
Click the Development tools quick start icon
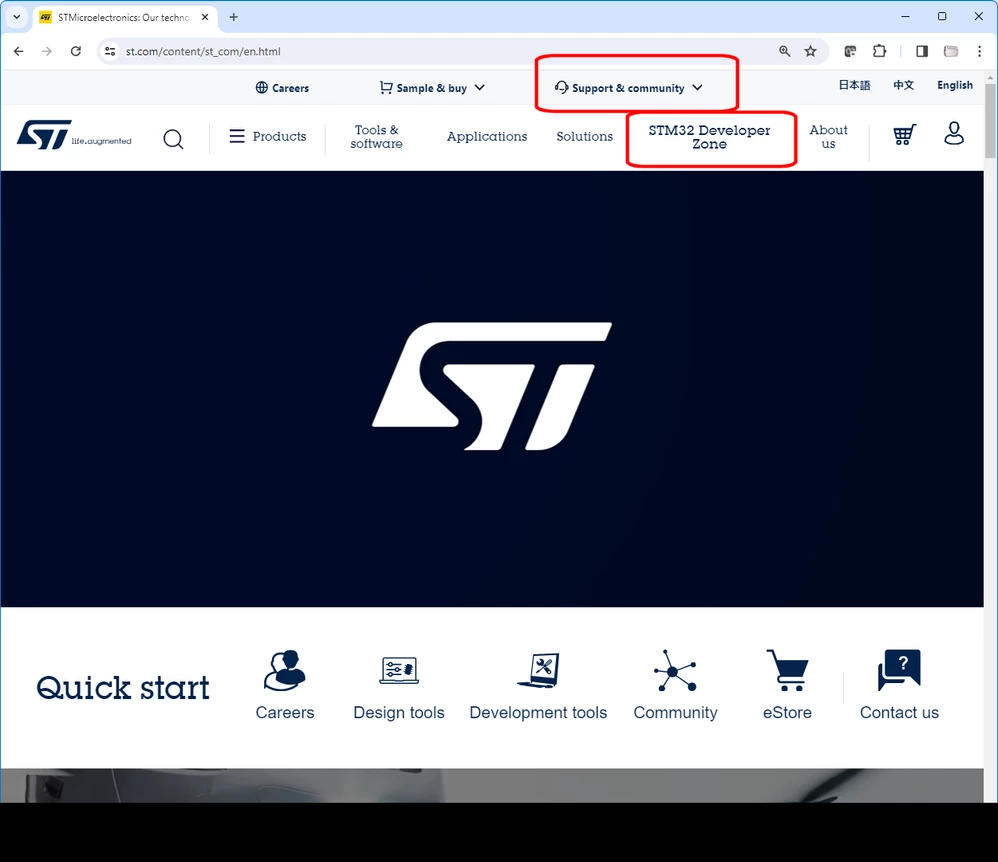[538, 670]
